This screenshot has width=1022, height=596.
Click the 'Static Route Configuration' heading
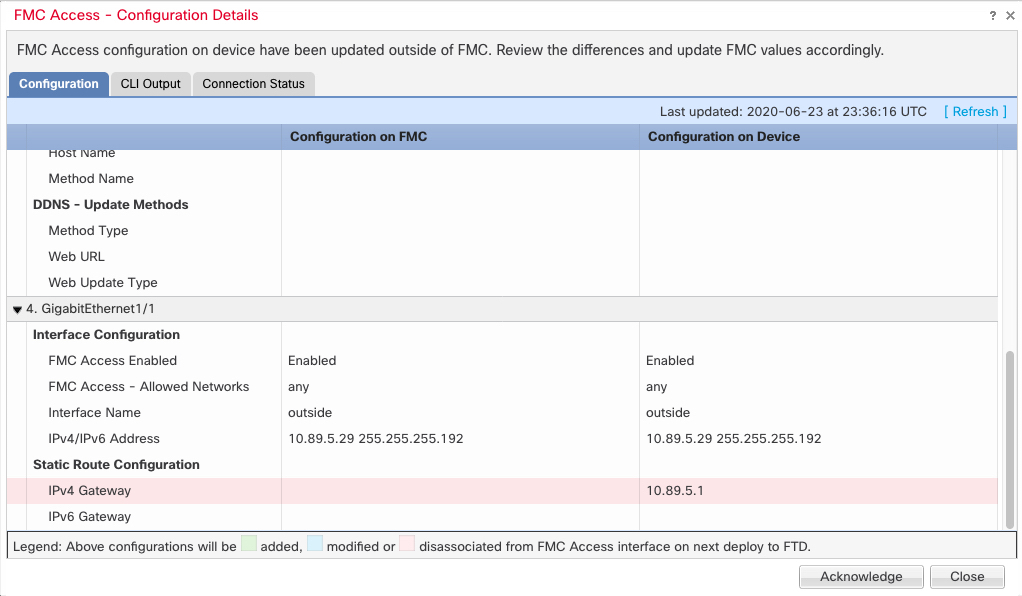116,465
